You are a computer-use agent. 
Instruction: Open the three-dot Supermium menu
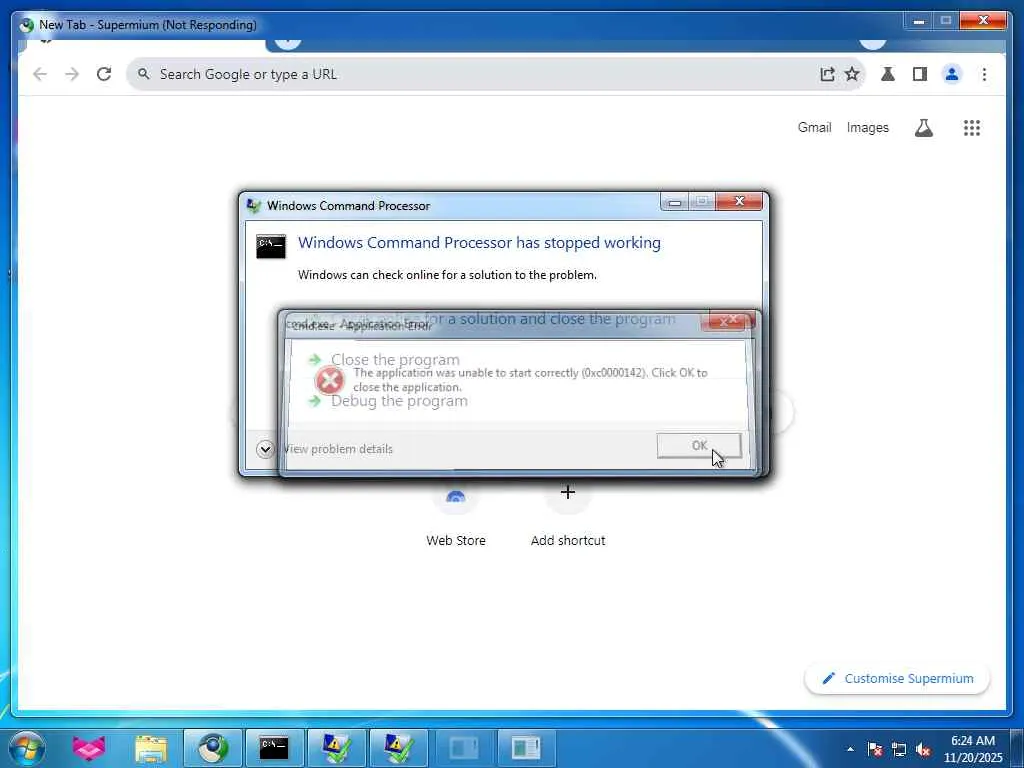[984, 74]
